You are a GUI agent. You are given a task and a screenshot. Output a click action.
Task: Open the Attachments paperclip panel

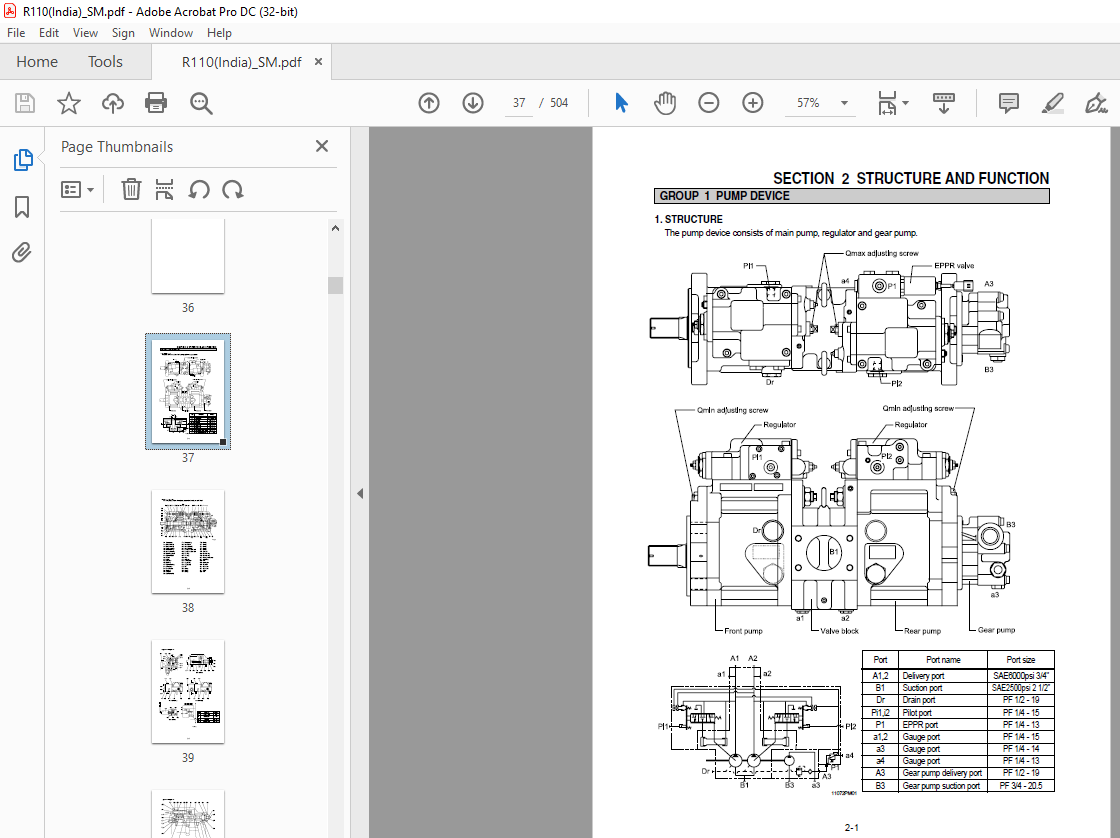[22, 252]
